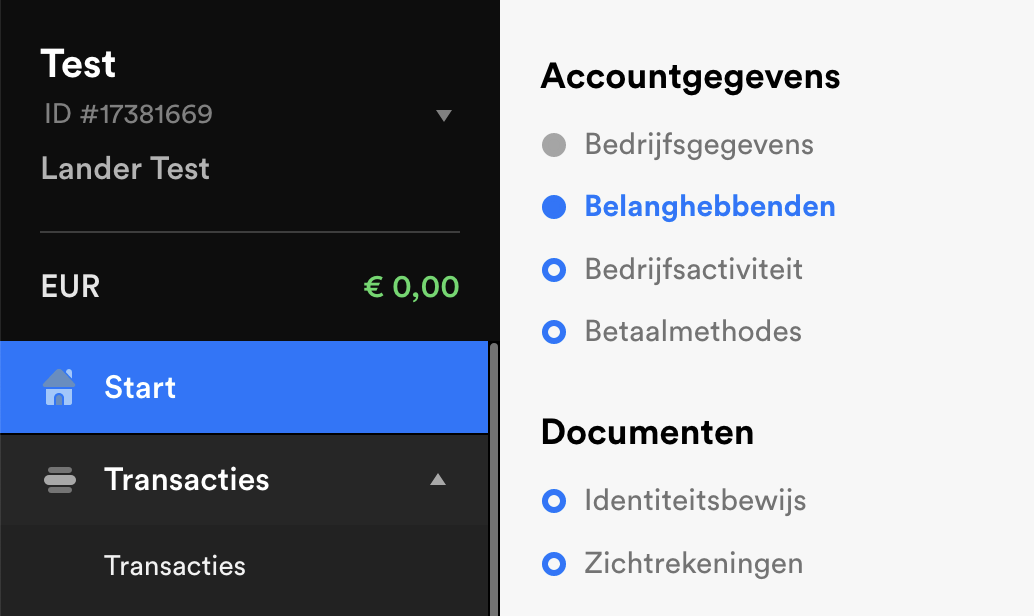Click the solid blue dot beside Belanghebbenden
Screen dimensions: 1034x616
click(x=554, y=206)
